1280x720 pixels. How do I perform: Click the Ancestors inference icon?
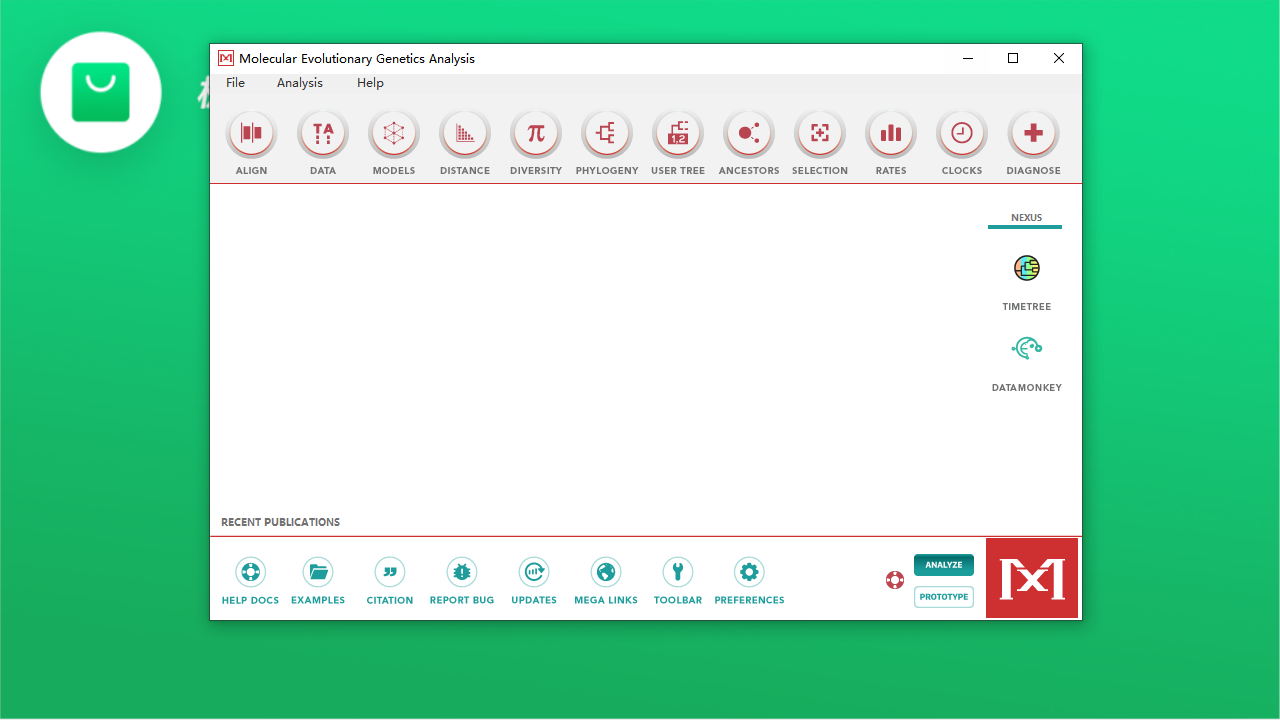[749, 134]
